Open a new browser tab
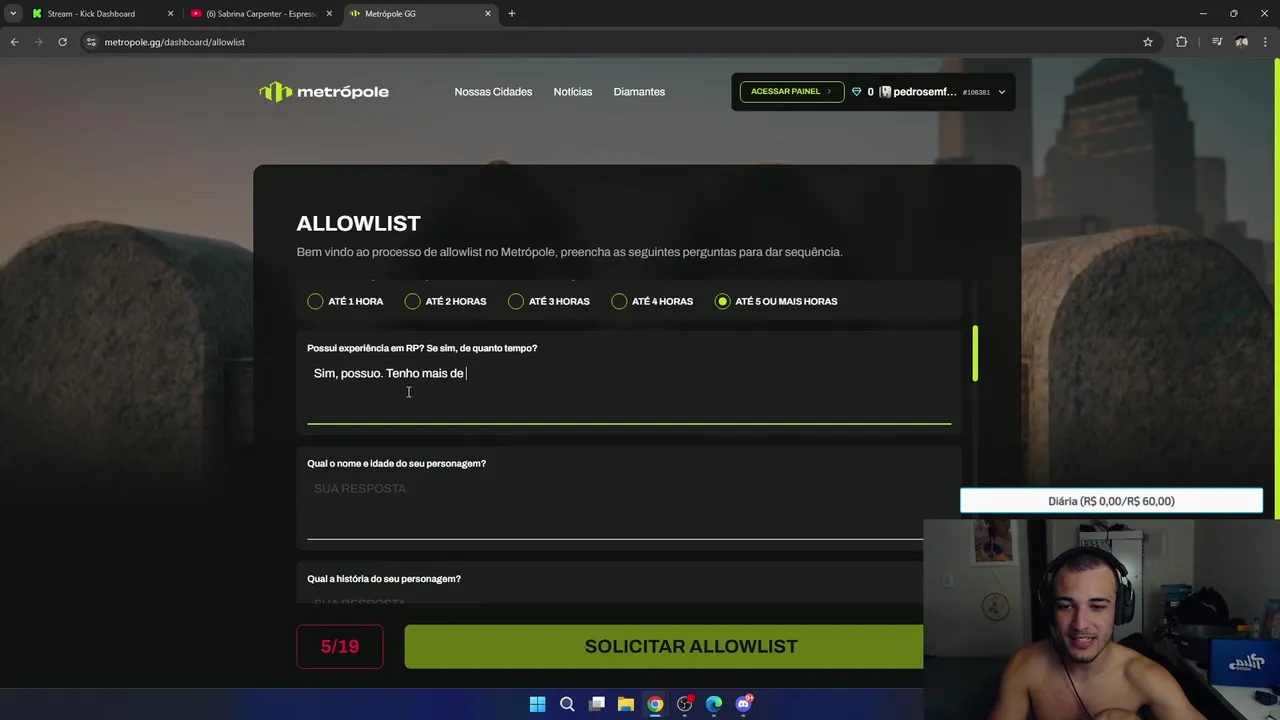1280x720 pixels. (x=512, y=14)
